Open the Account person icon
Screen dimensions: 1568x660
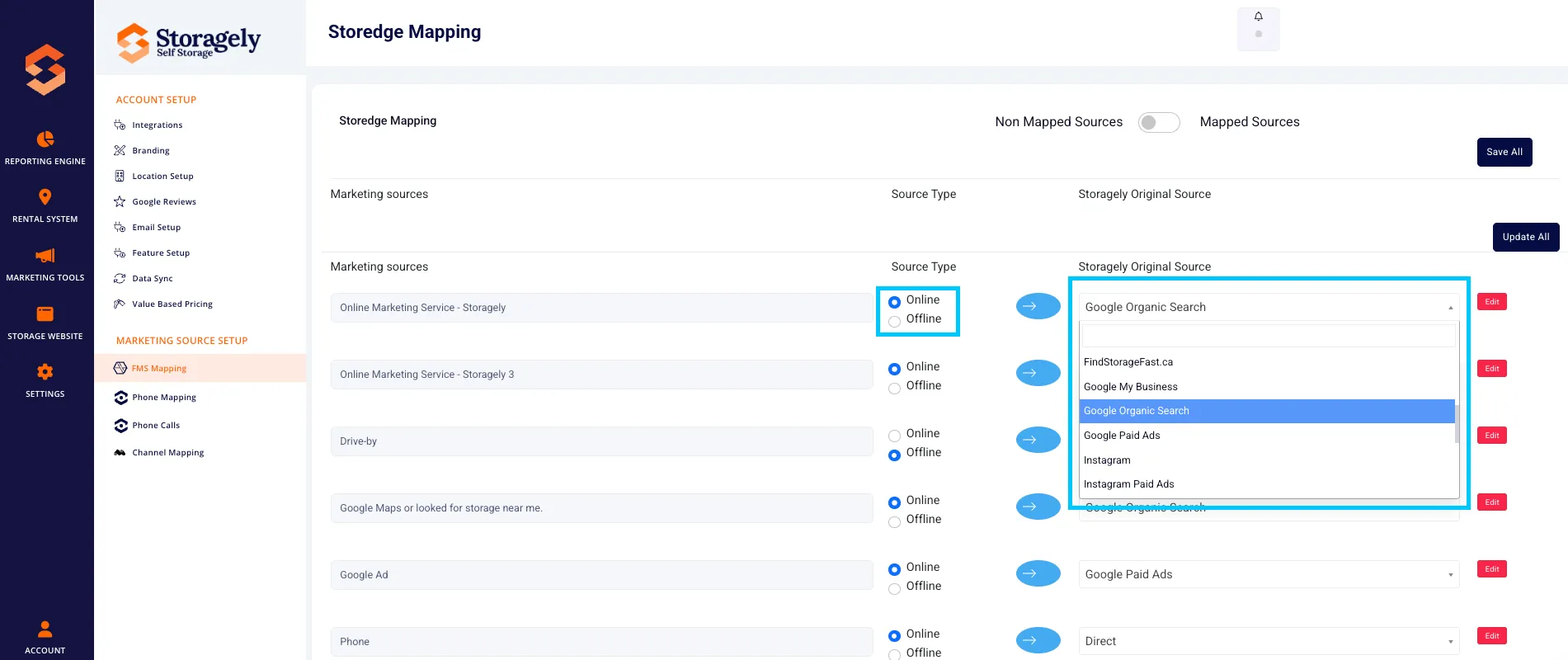(x=45, y=629)
